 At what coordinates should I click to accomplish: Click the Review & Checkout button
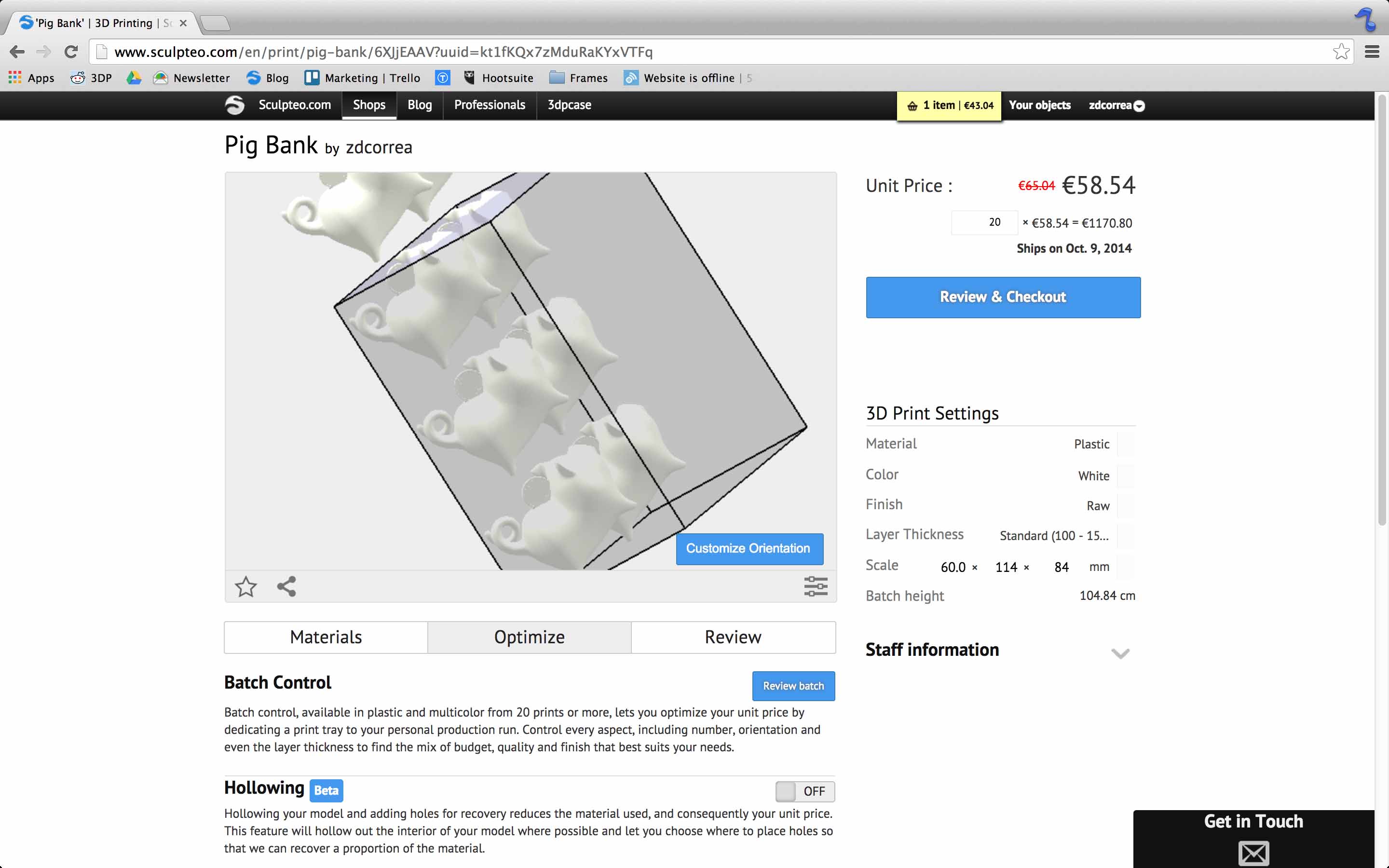click(x=1002, y=297)
